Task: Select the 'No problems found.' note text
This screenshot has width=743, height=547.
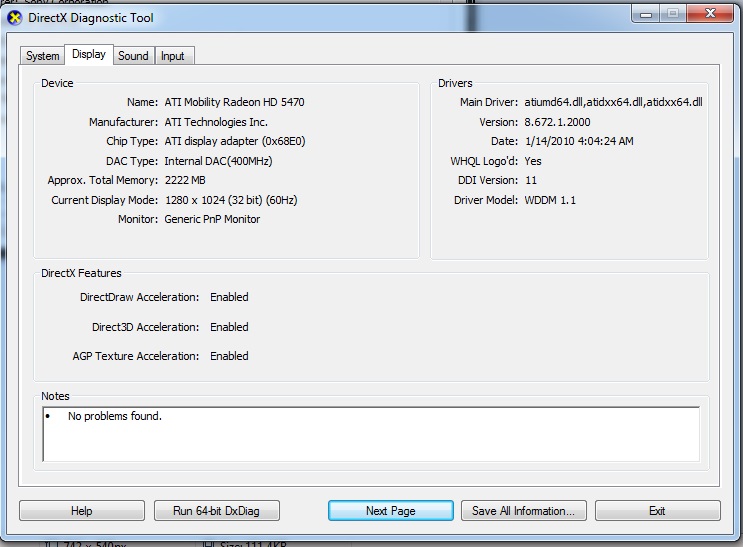Action: 115,416
